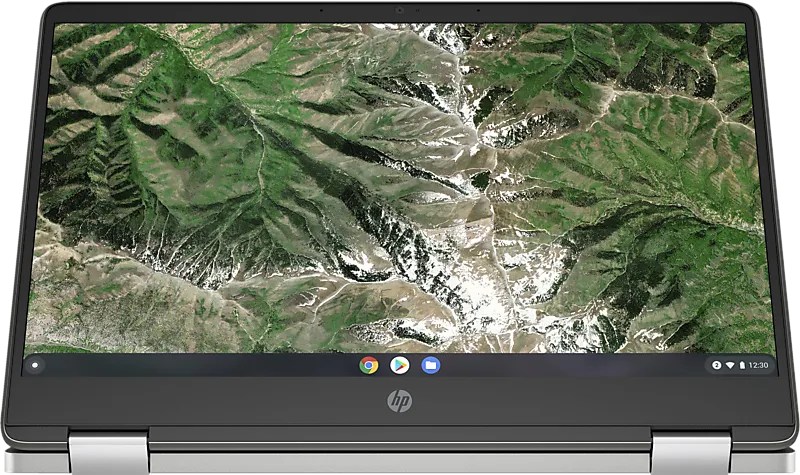
Task: Open the Files app on the shelf
Action: pyautogui.click(x=431, y=365)
